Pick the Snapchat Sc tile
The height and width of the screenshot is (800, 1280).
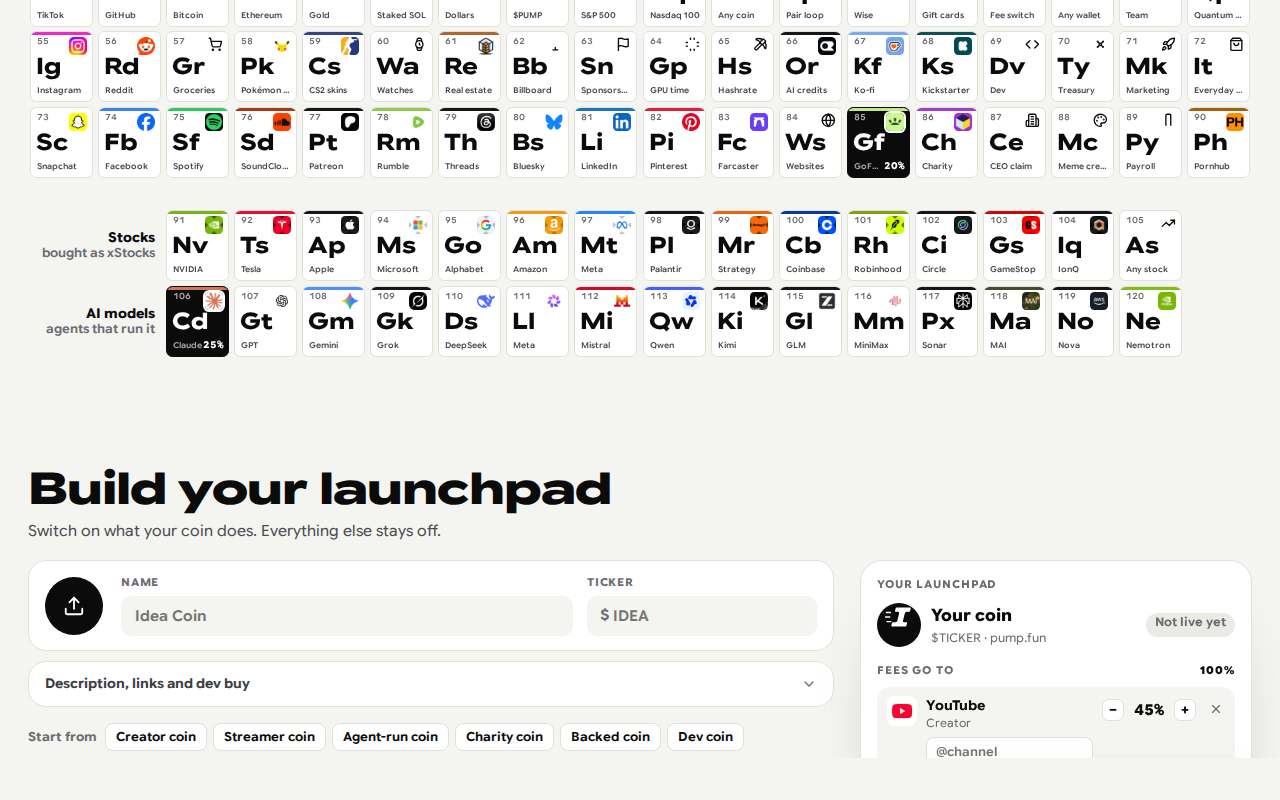pos(61,143)
